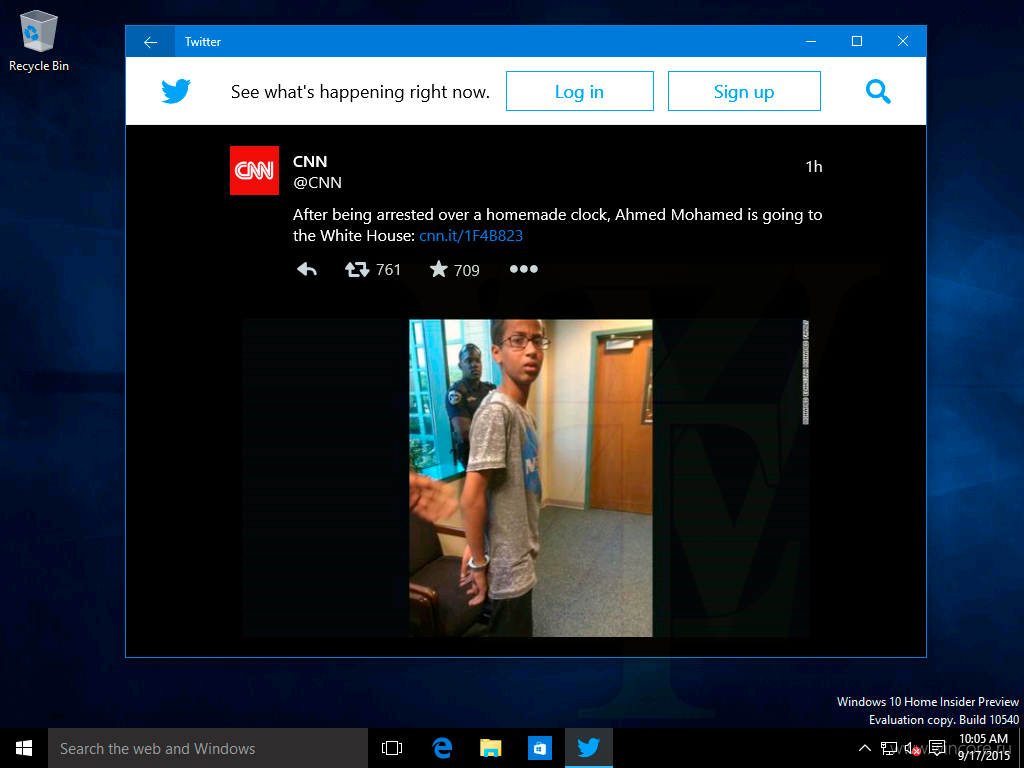The image size is (1024, 768).
Task: Minimize the Twitter window
Action: tap(811, 41)
